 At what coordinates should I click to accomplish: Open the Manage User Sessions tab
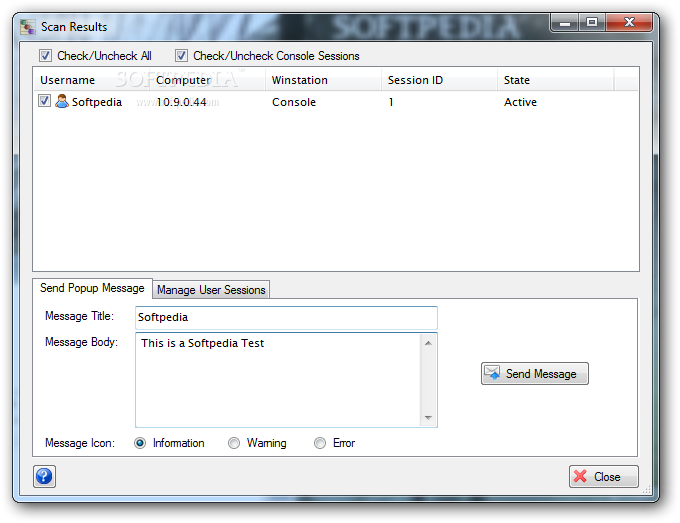point(211,290)
